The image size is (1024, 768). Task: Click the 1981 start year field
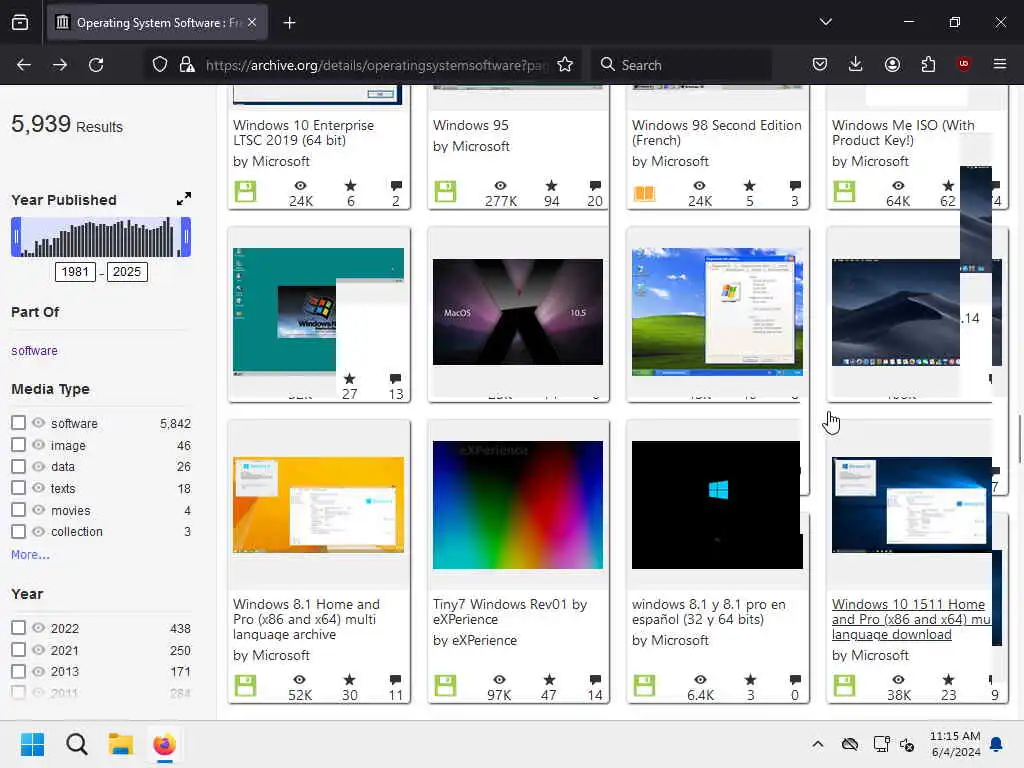click(x=75, y=272)
